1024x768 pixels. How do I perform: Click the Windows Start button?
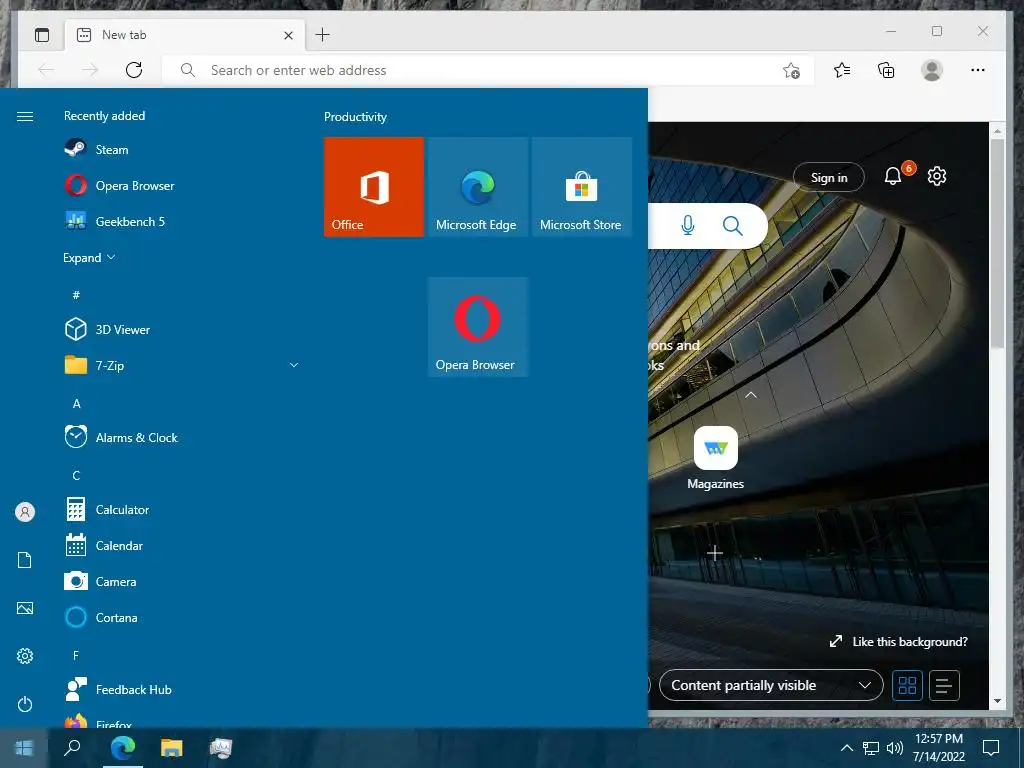24,747
